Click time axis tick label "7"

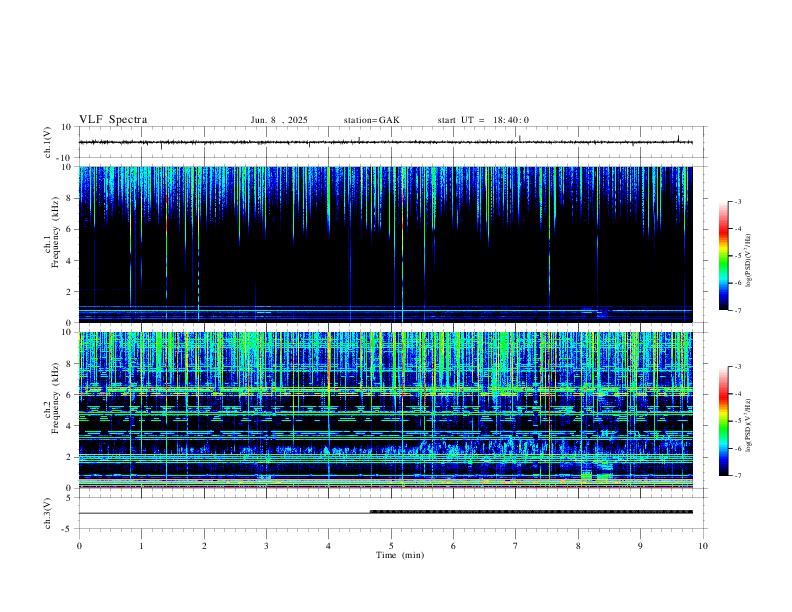click(516, 546)
